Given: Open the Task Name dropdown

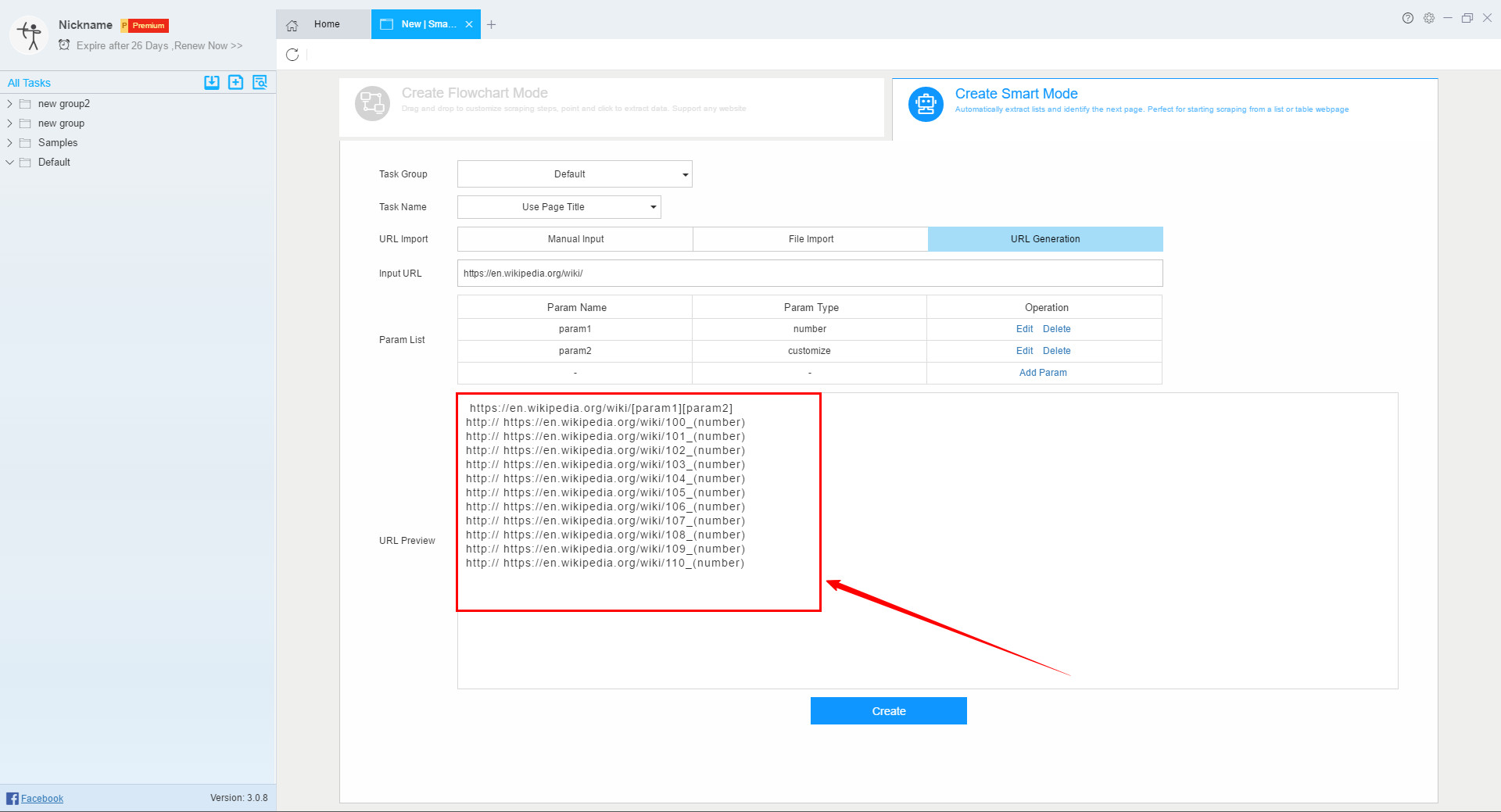Looking at the screenshot, I should click(x=559, y=207).
